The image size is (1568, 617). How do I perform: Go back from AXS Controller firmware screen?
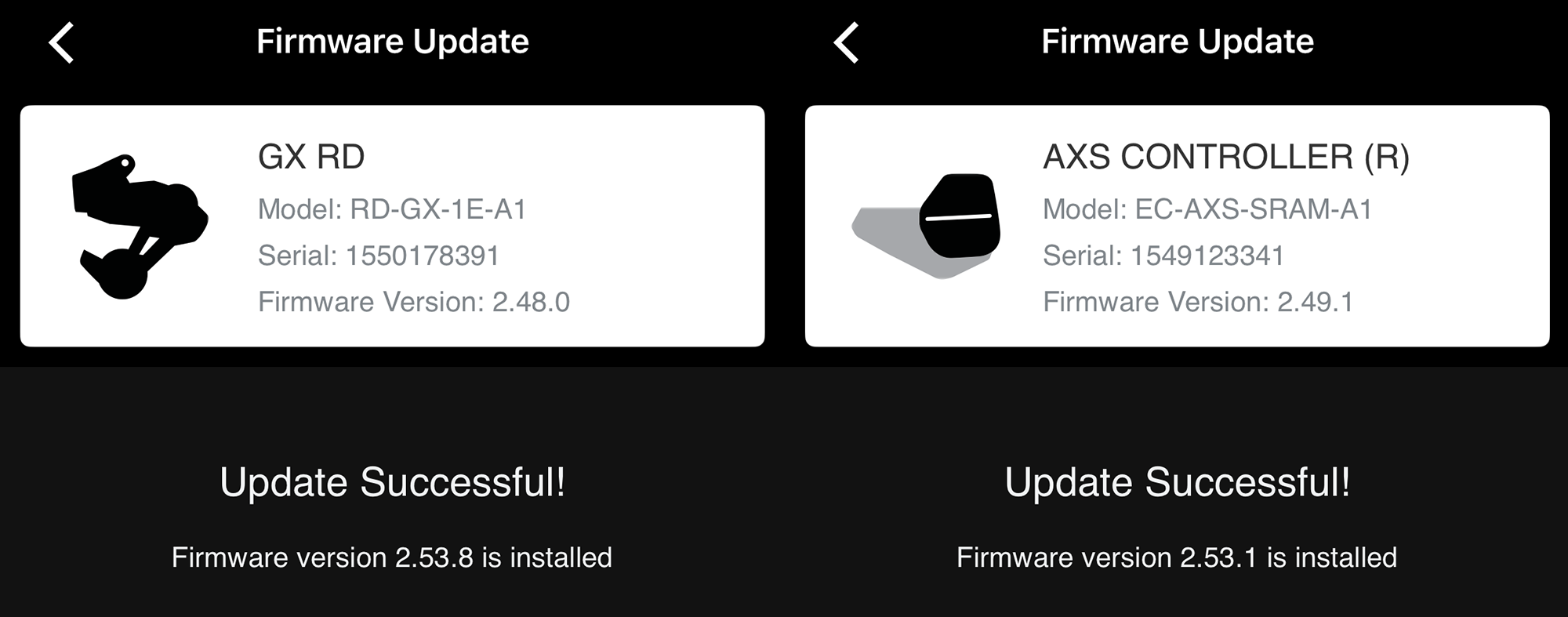click(846, 42)
